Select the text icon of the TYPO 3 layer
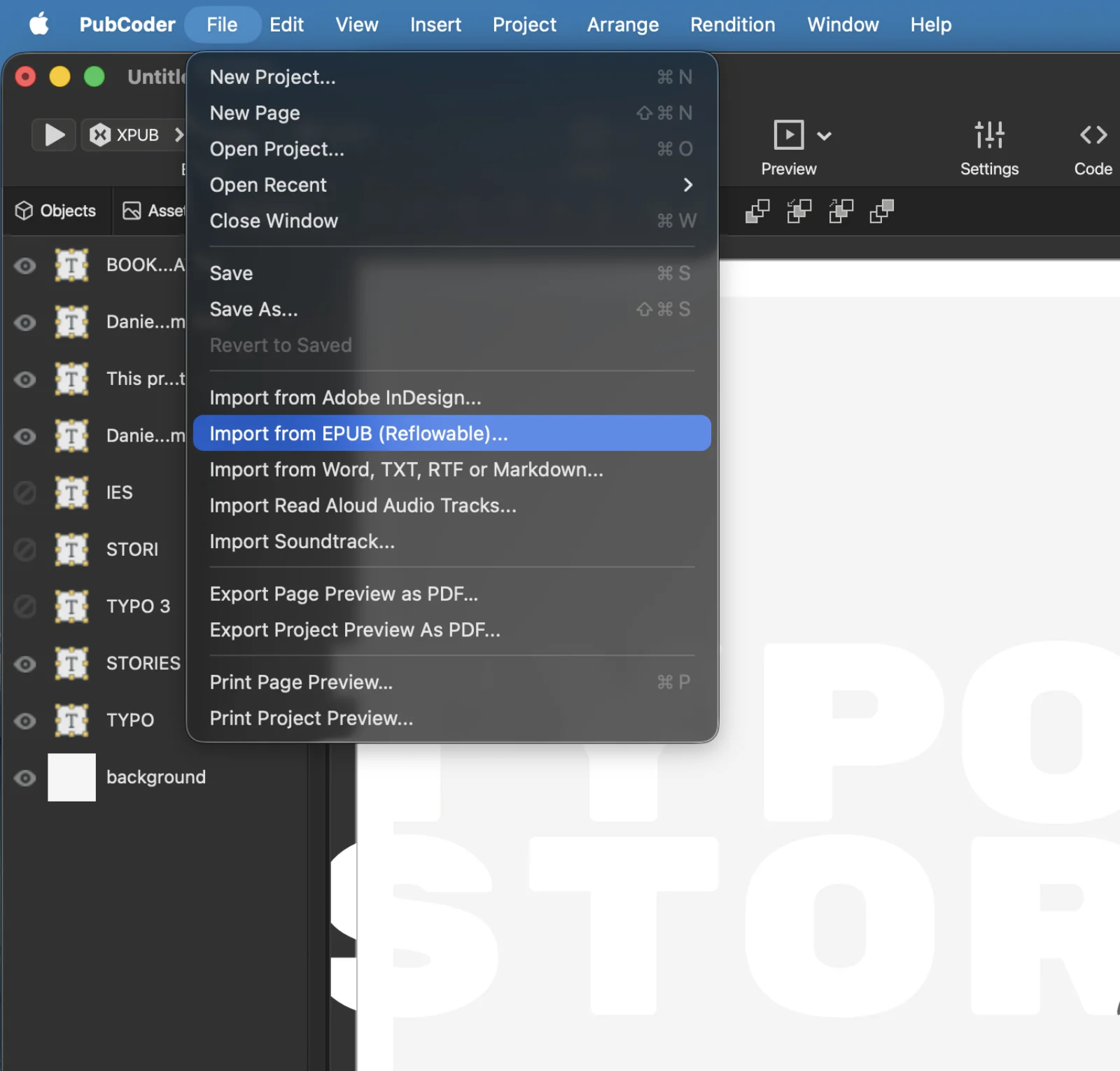This screenshot has height=1071, width=1120. pyautogui.click(x=71, y=606)
